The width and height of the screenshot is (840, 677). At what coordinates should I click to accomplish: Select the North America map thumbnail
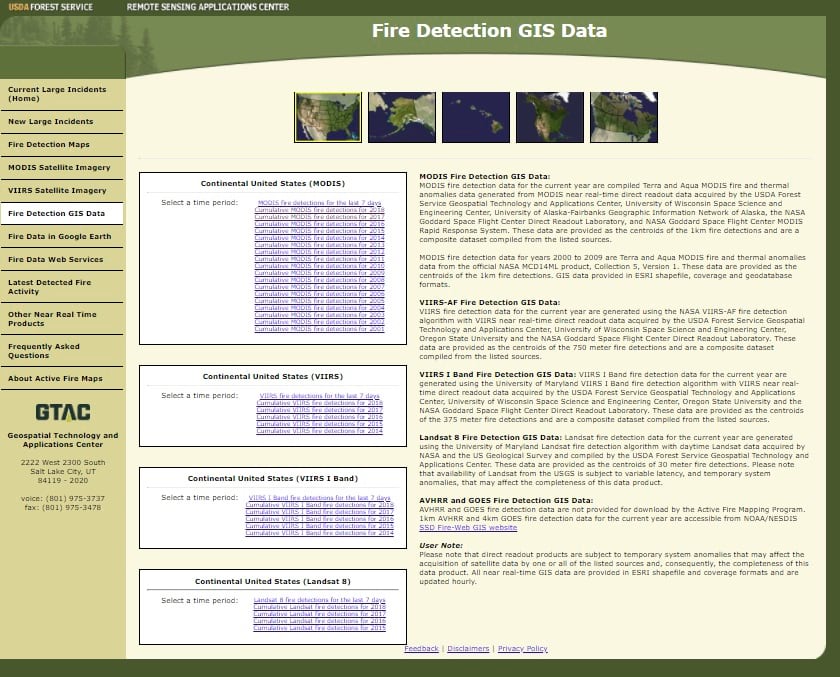click(x=550, y=117)
